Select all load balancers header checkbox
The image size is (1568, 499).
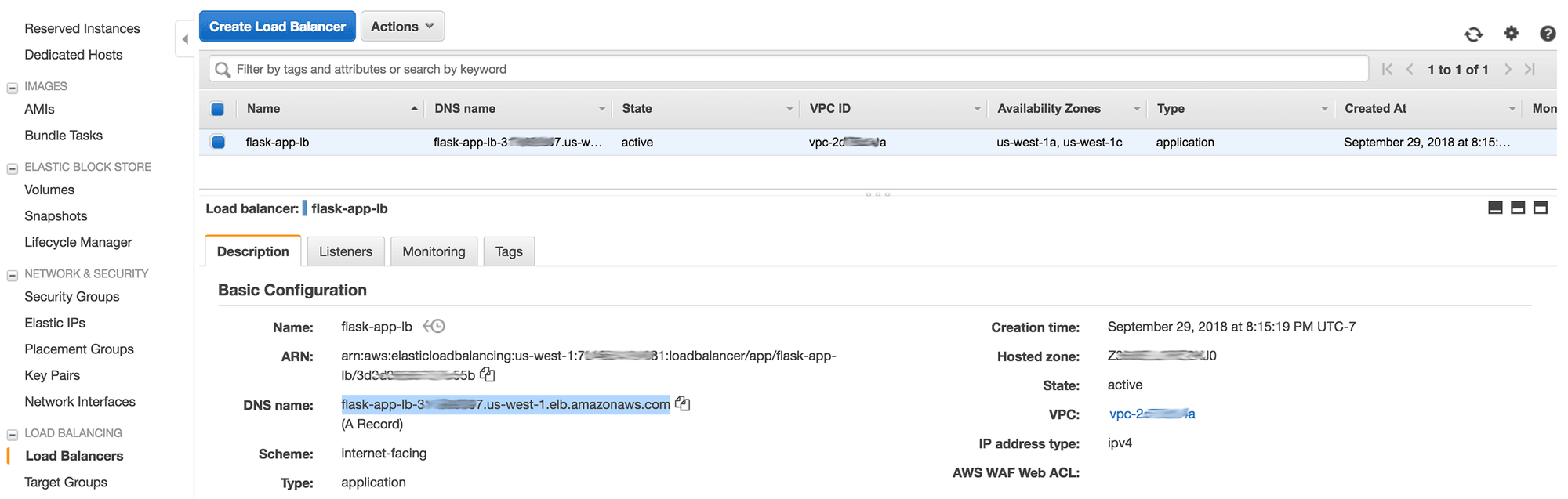click(218, 109)
